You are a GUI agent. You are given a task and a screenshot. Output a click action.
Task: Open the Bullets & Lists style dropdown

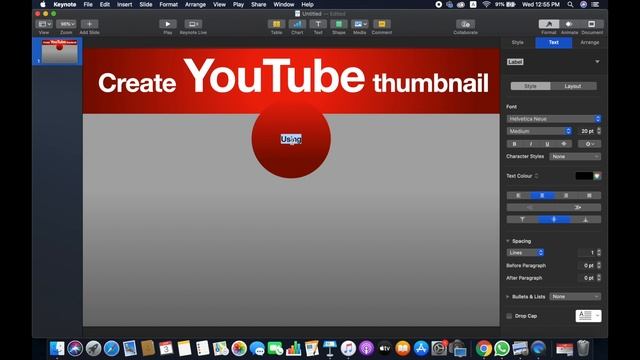(575, 297)
